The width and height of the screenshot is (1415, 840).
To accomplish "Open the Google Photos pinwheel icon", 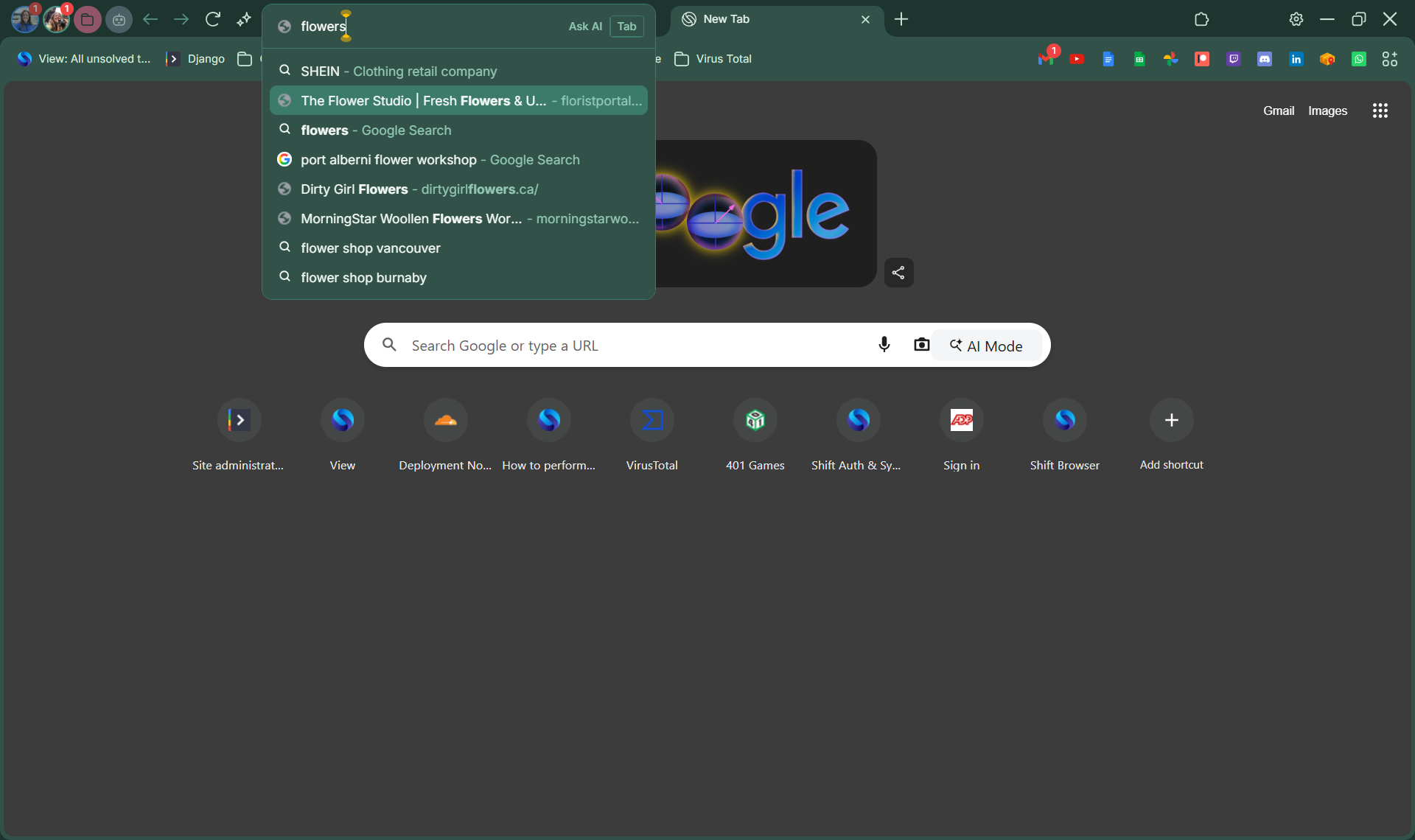I will coord(1170,59).
